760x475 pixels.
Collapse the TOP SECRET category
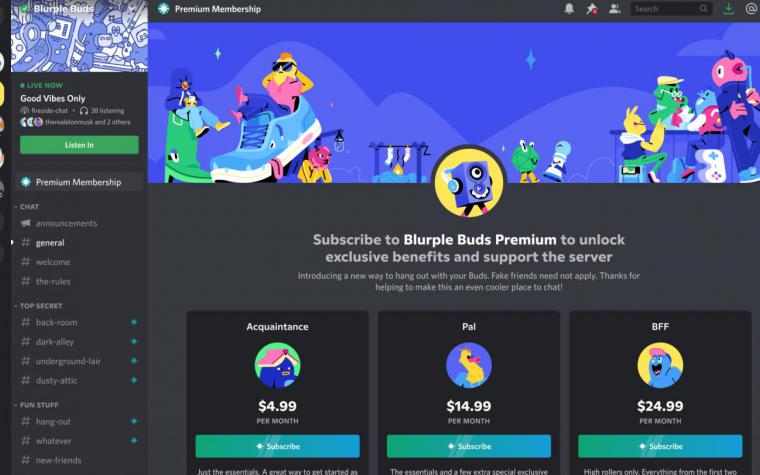(x=38, y=306)
